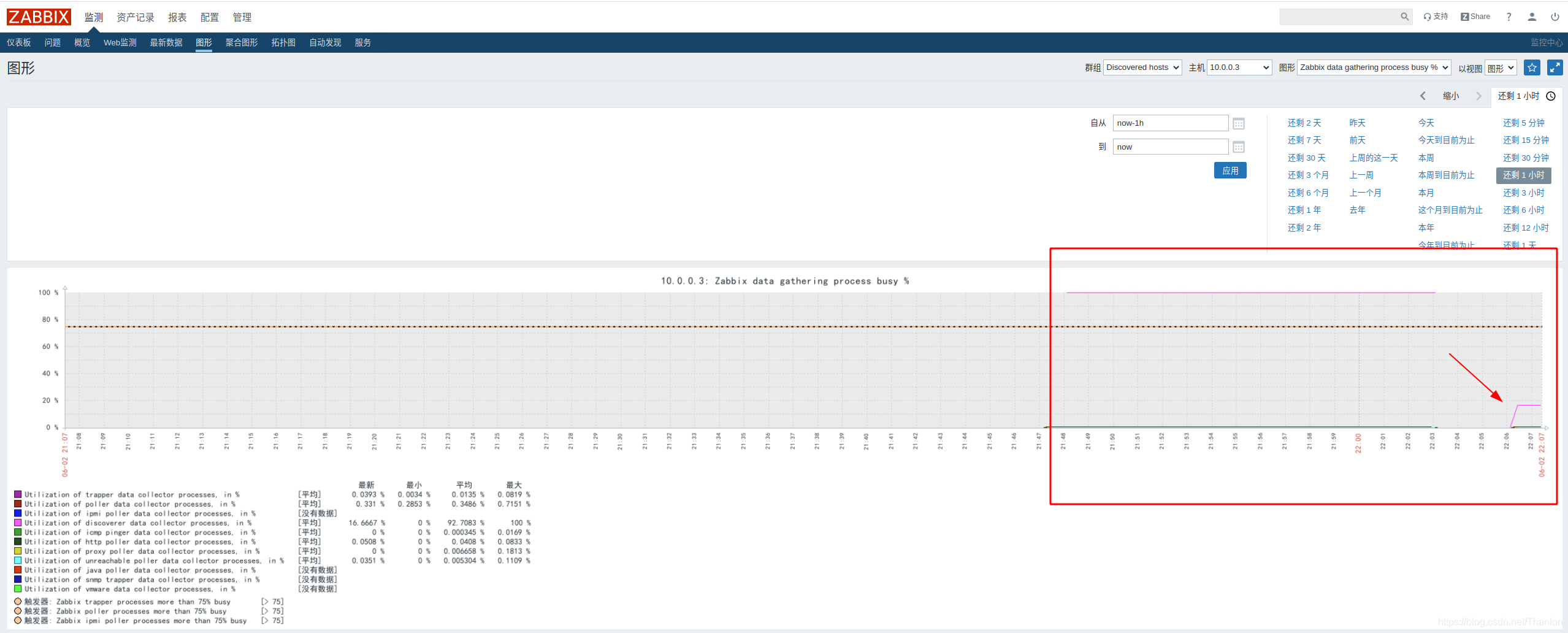The image size is (1568, 633).
Task: Go to 聚合图形 submenu
Action: [242, 42]
